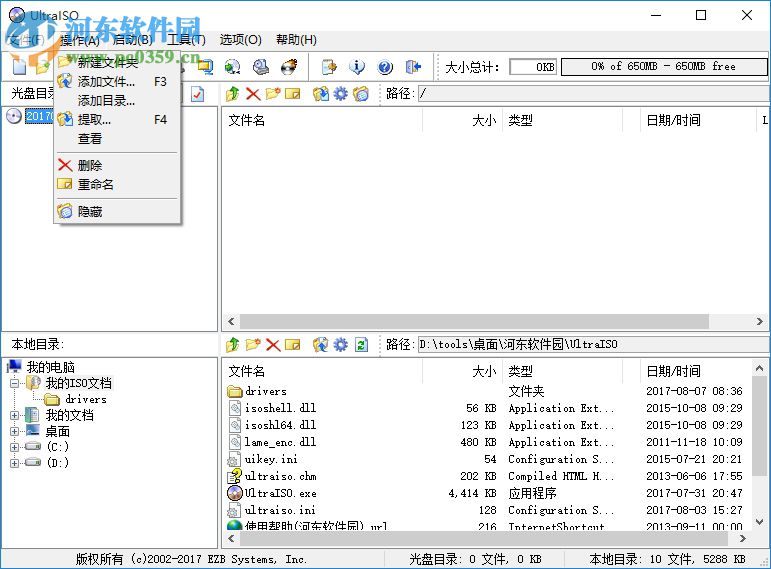The width and height of the screenshot is (771, 569).
Task: Select the drivers folder in file list
Action: pyautogui.click(x=266, y=391)
